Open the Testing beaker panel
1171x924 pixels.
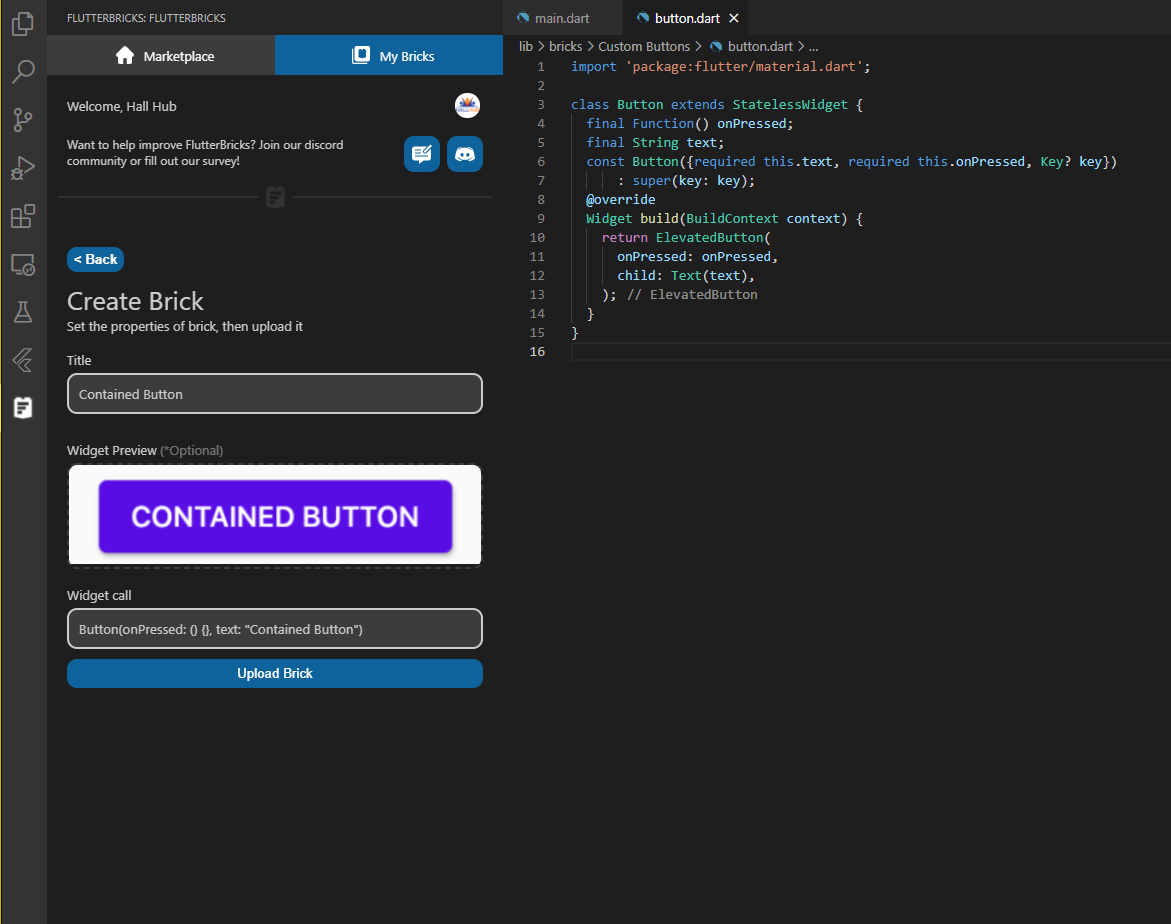pos(22,312)
